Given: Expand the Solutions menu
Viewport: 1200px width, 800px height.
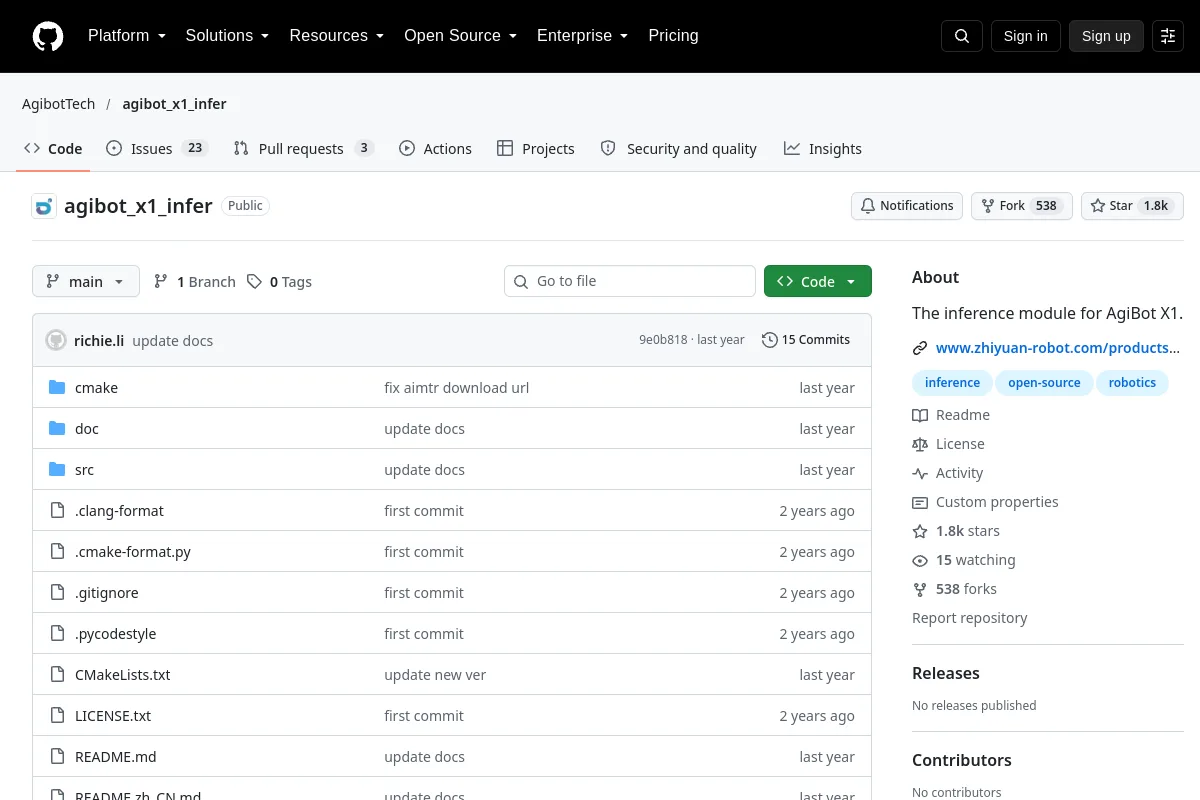Looking at the screenshot, I should click(227, 36).
